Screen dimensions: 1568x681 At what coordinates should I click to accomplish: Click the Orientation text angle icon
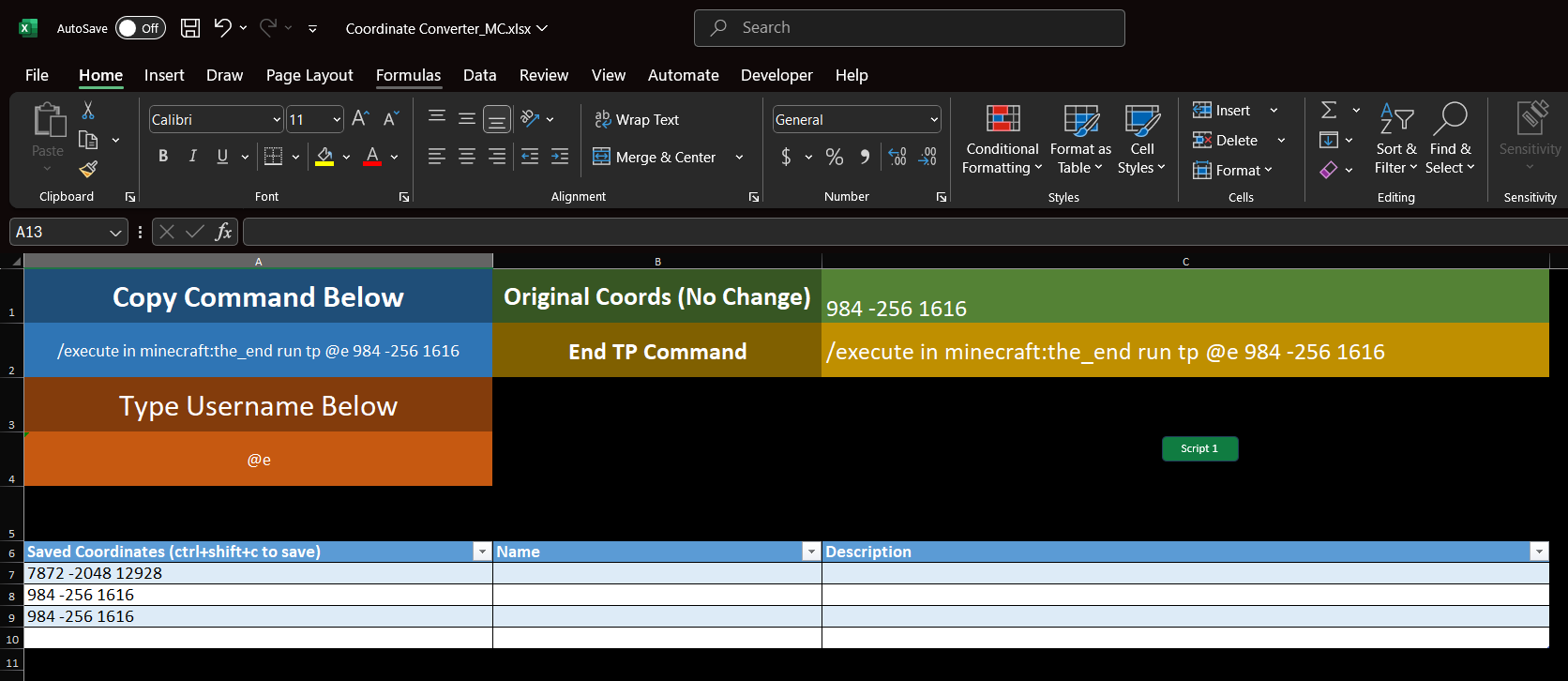(x=531, y=118)
